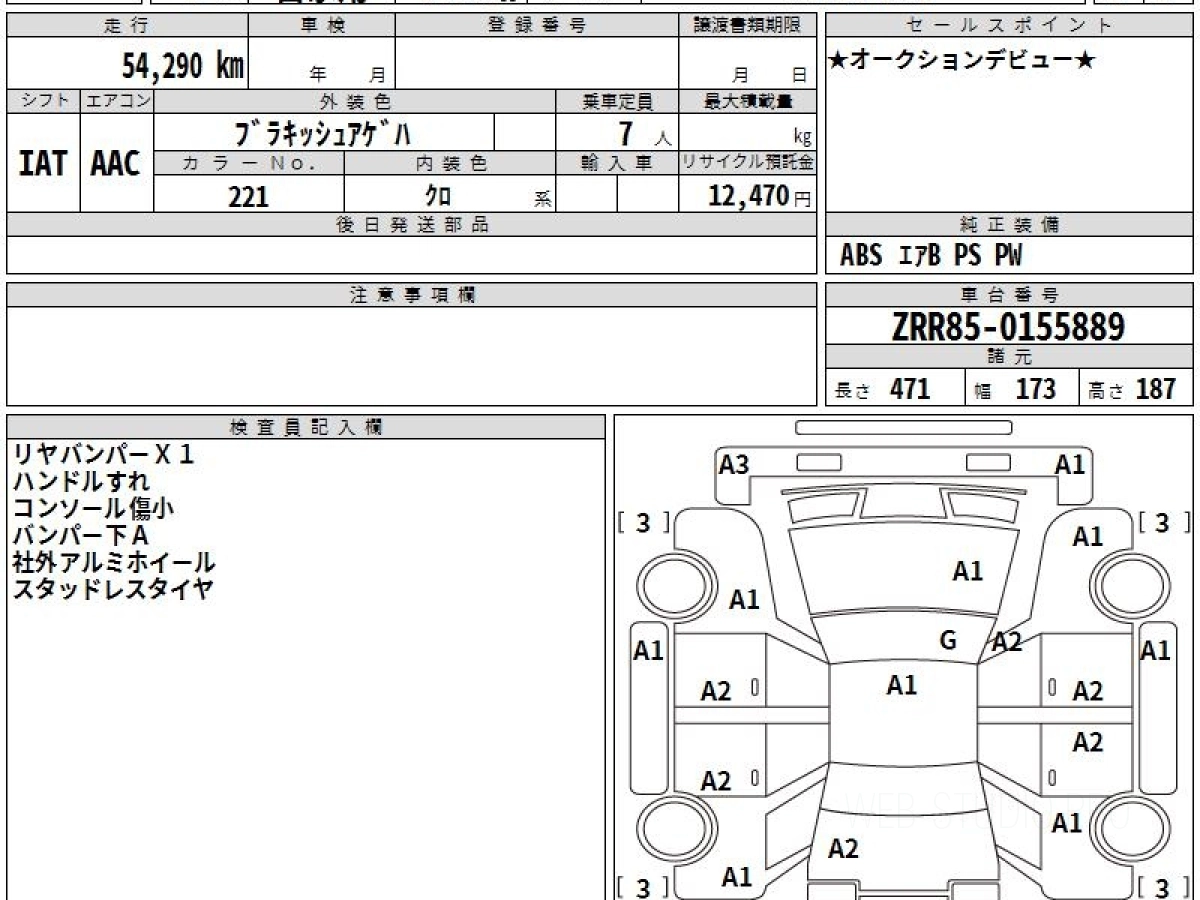
Task: Click the ★オークションデビュー★ sales point text
Action: click(x=962, y=61)
